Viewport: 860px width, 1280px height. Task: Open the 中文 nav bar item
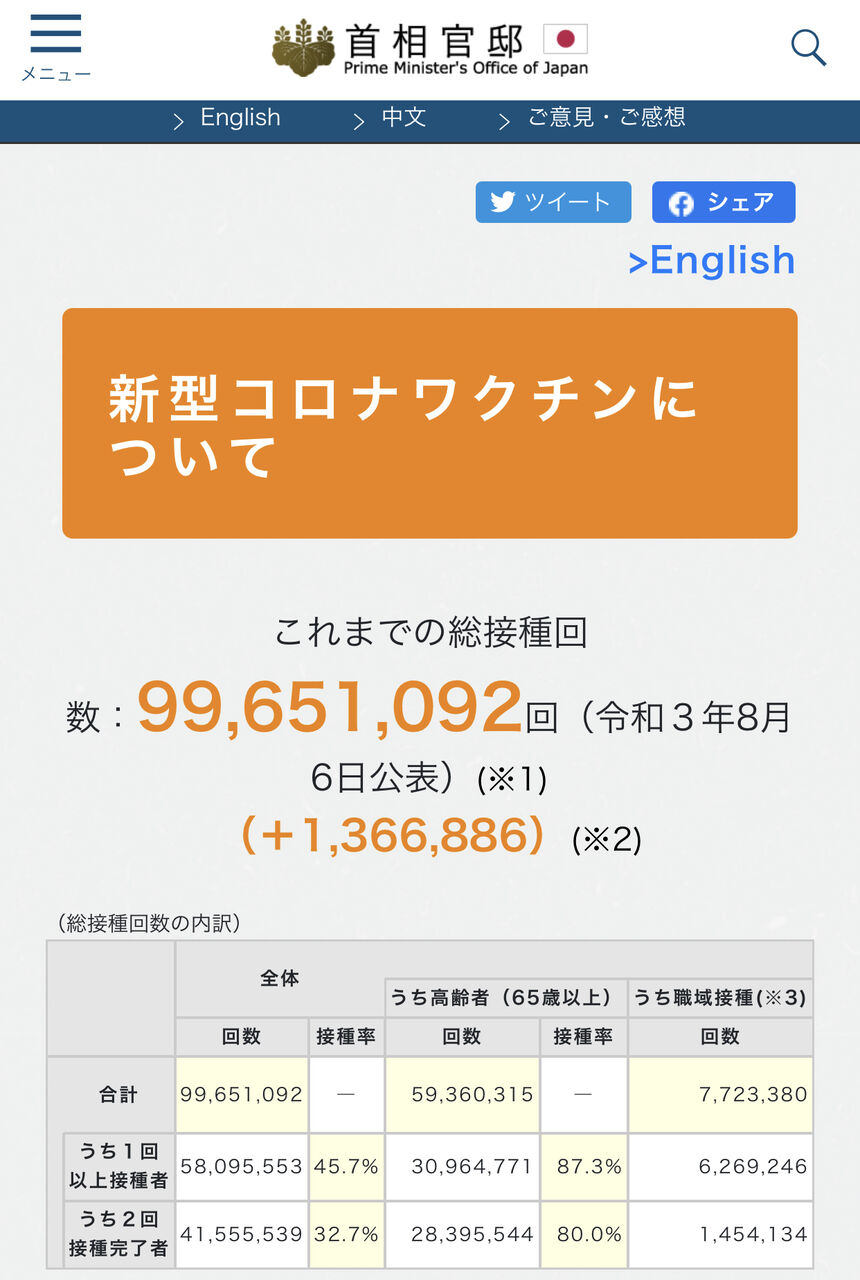coord(404,118)
